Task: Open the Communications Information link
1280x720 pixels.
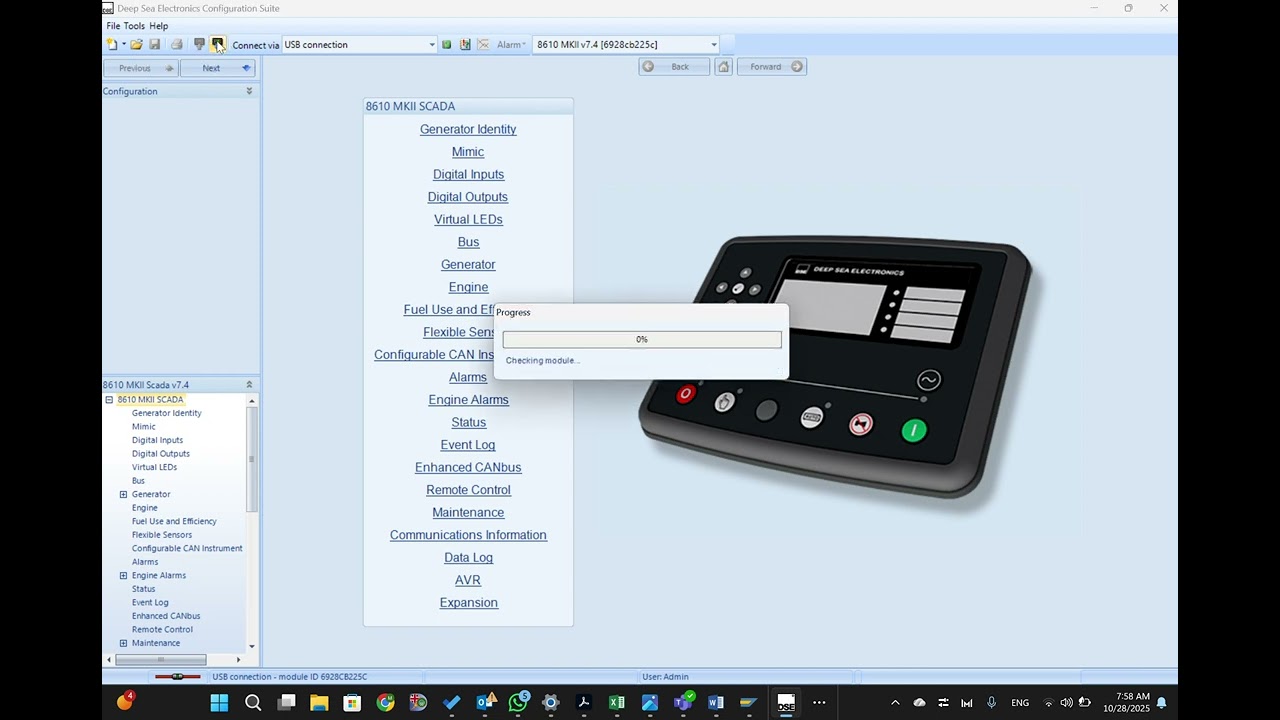Action: click(468, 535)
